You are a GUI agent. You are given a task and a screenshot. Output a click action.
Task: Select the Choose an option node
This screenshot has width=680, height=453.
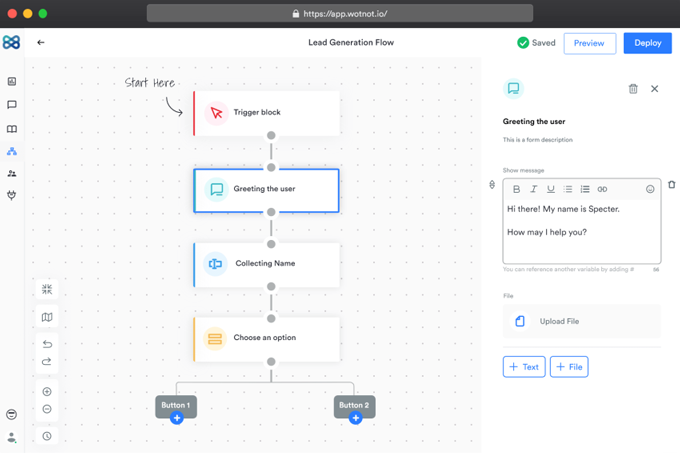click(x=266, y=339)
